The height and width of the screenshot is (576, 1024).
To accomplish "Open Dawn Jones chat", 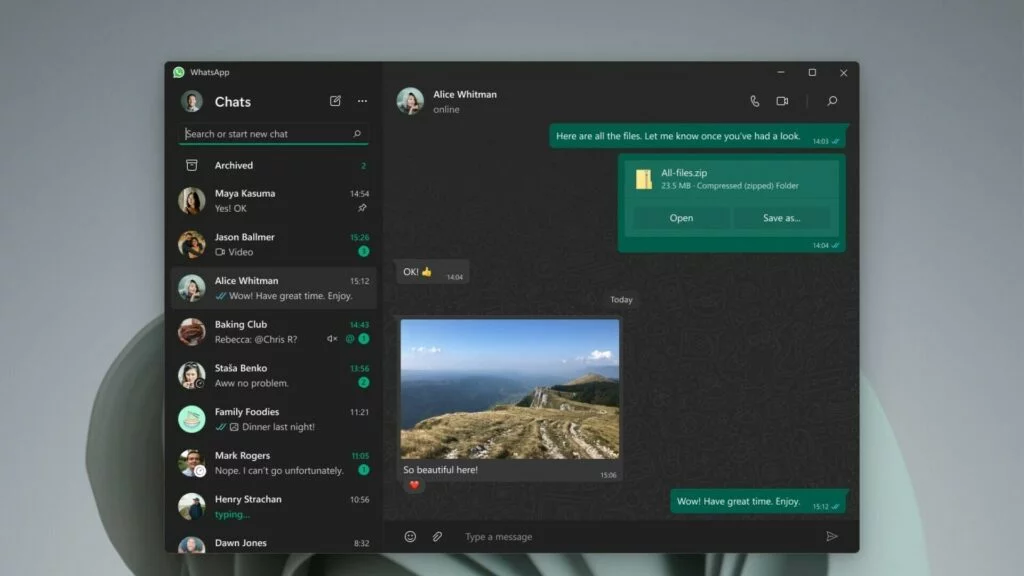I will point(274,542).
